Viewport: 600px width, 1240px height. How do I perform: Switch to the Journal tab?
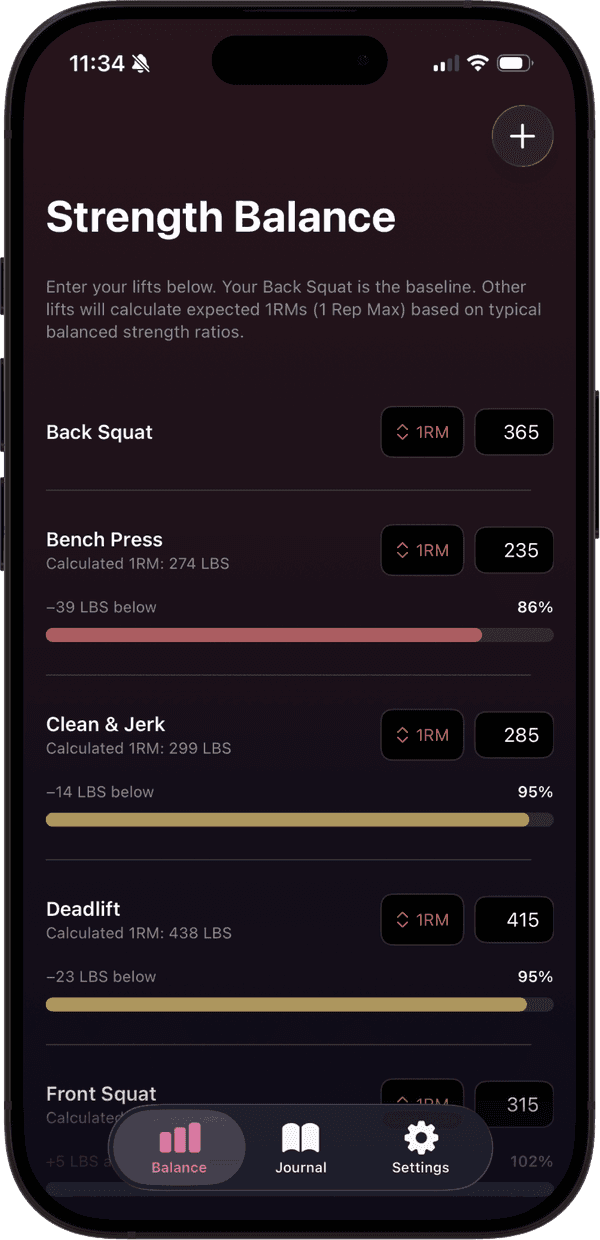click(x=301, y=1148)
